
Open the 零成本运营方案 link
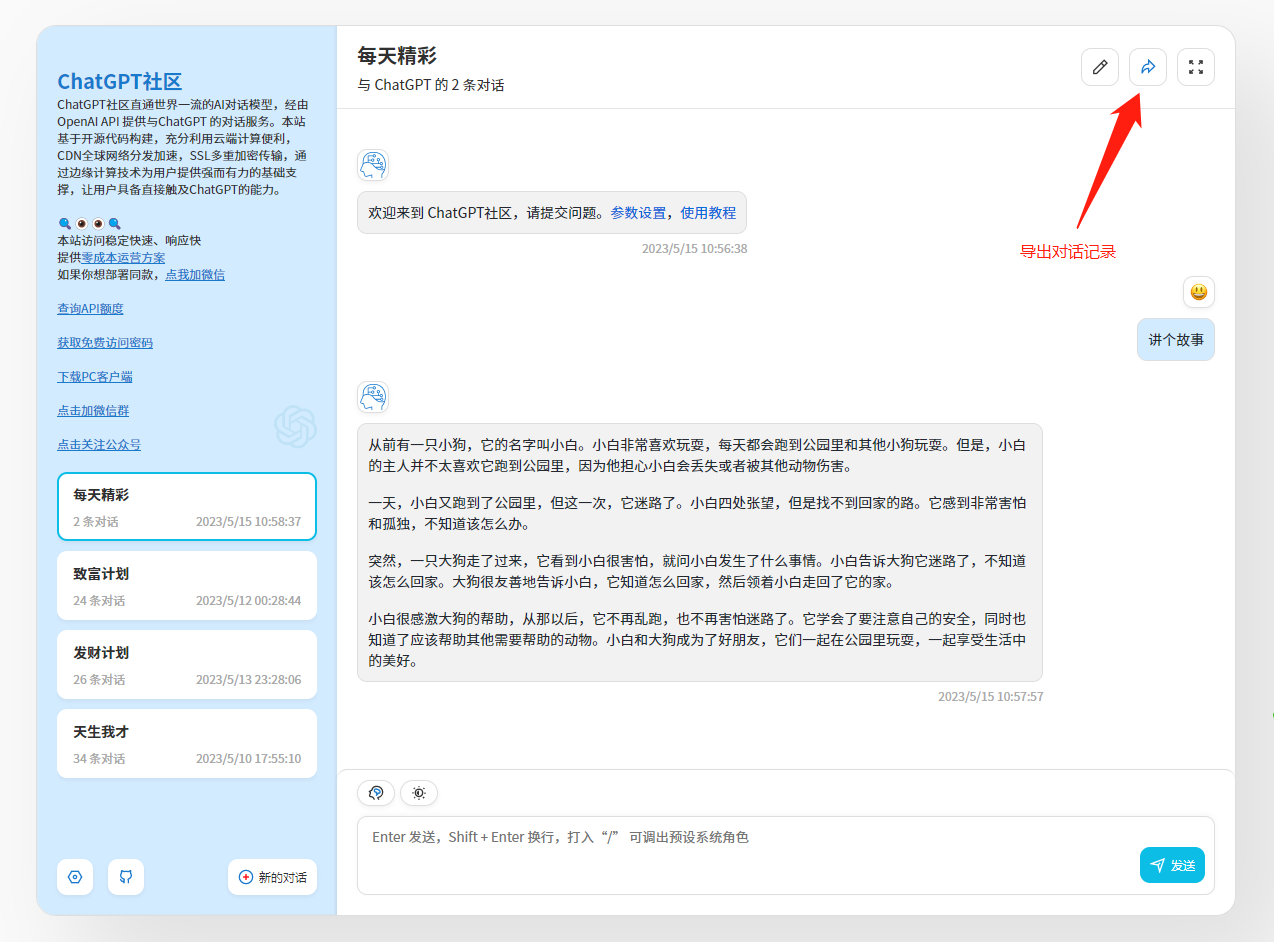tap(123, 258)
